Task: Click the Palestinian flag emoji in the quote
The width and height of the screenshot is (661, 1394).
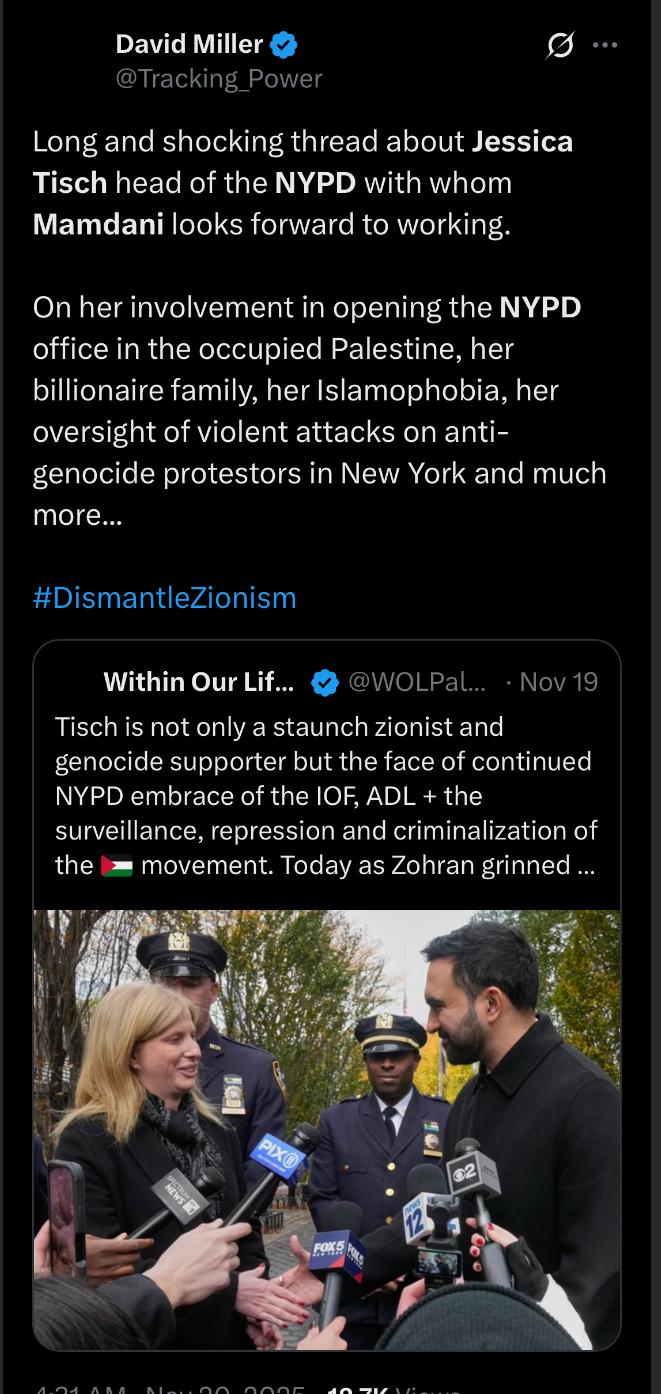Action: 117,865
